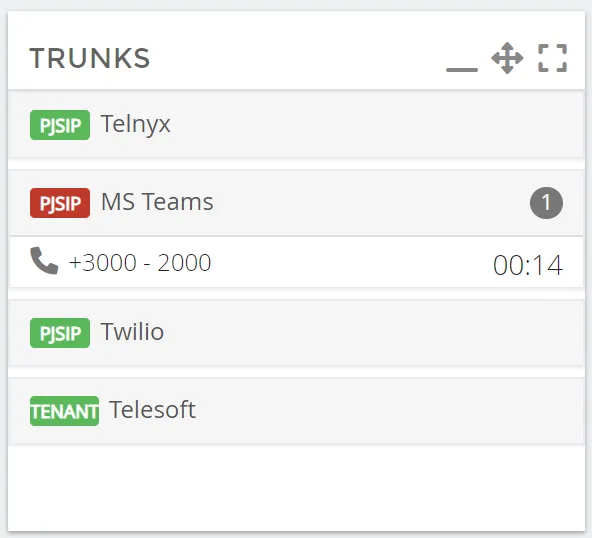
Task: Click the move panel arrows icon
Action: coord(507,58)
